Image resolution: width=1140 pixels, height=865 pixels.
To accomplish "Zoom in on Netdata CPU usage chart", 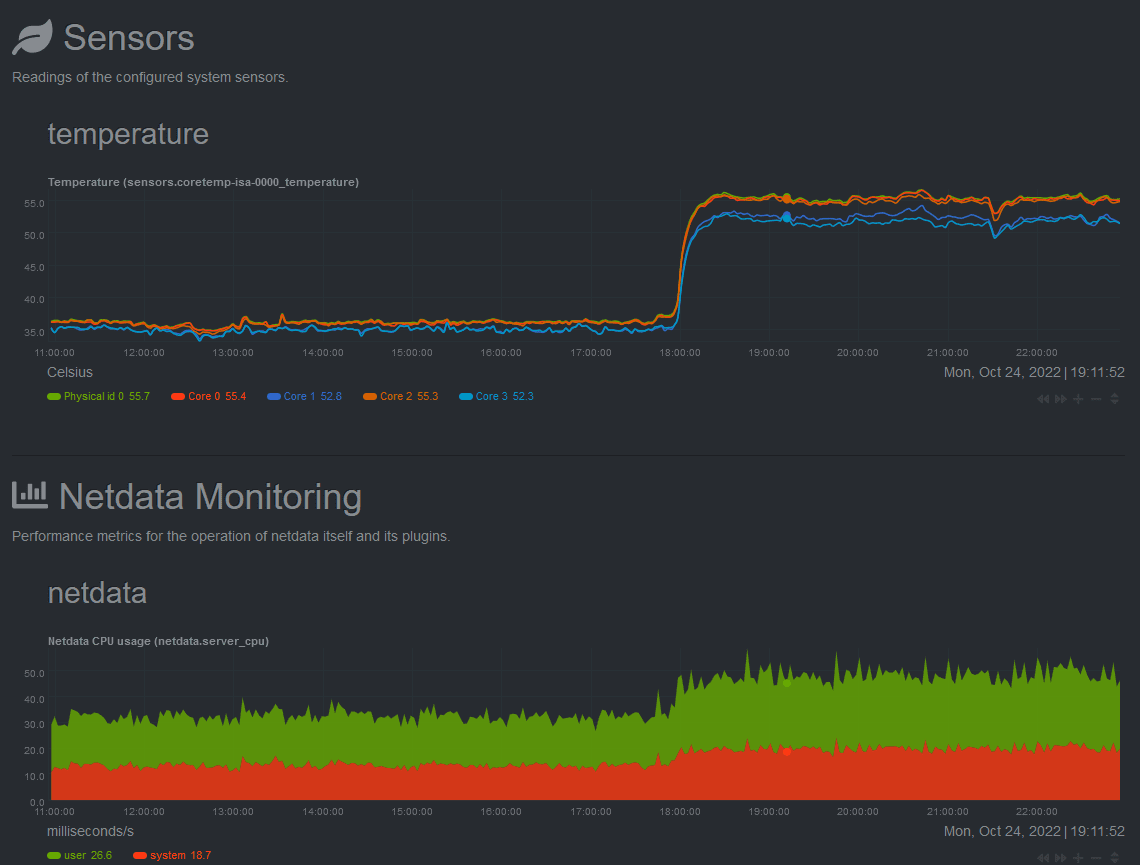I will (1078, 858).
